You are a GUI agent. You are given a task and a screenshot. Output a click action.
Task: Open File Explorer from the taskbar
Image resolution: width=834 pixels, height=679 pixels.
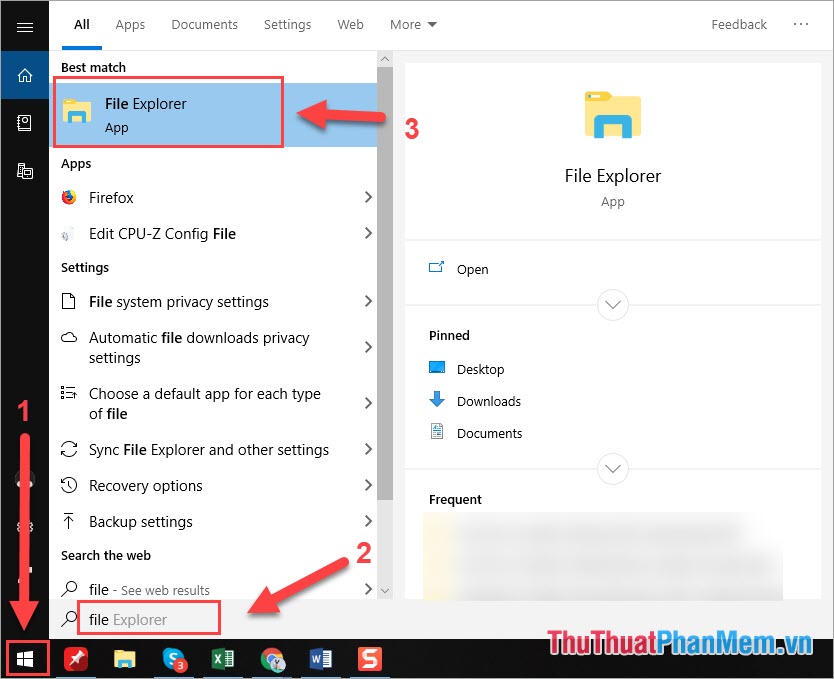point(124,658)
